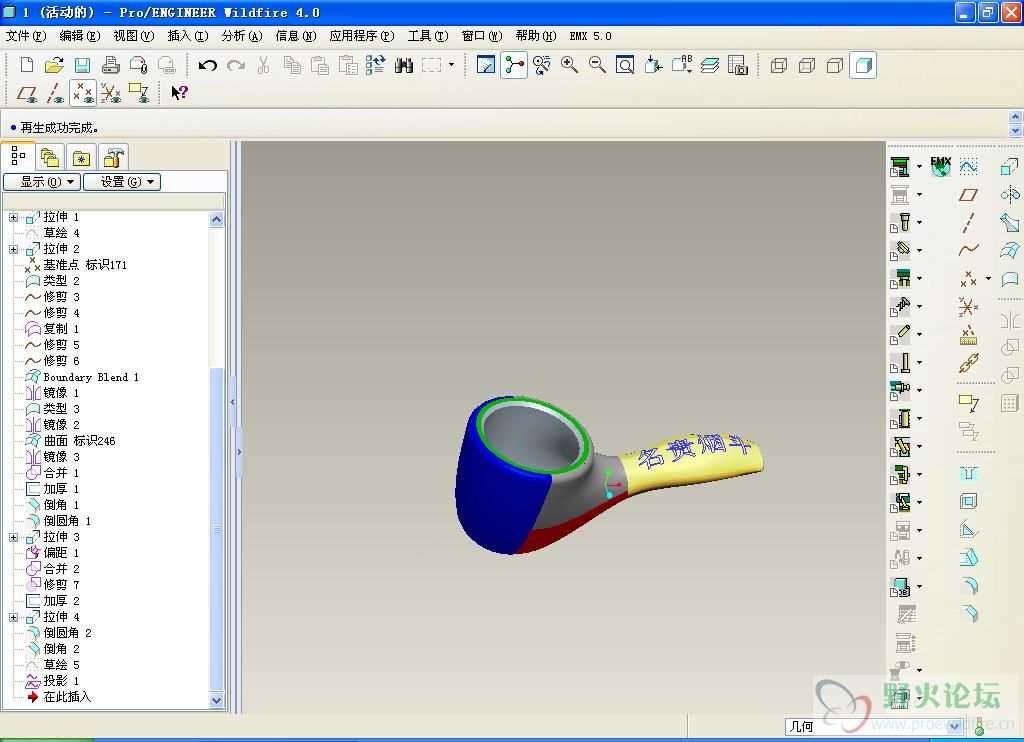Open the 文件 menu
Image resolution: width=1024 pixels, height=742 pixels.
[x=26, y=36]
